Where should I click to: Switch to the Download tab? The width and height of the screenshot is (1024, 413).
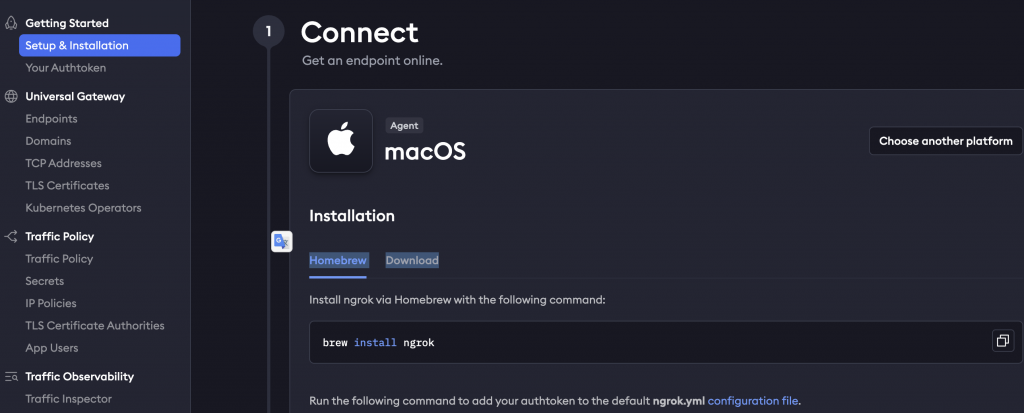(x=412, y=260)
